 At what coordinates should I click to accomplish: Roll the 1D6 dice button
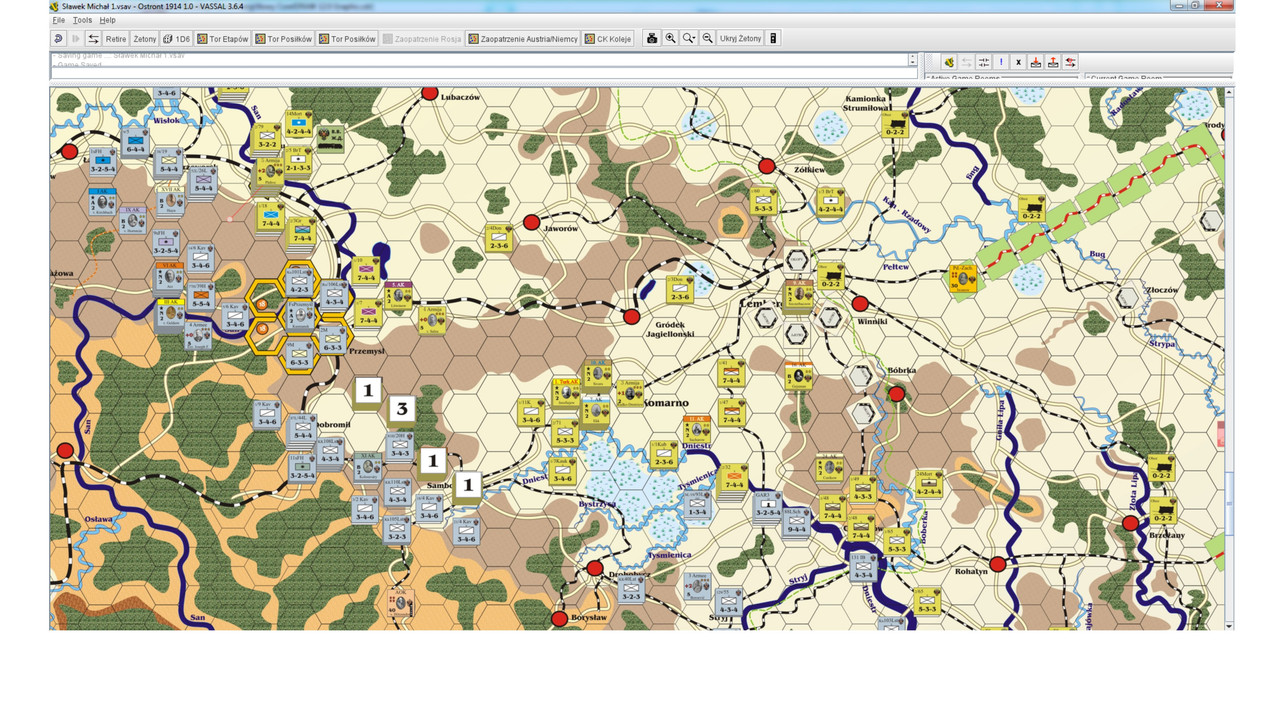[177, 38]
